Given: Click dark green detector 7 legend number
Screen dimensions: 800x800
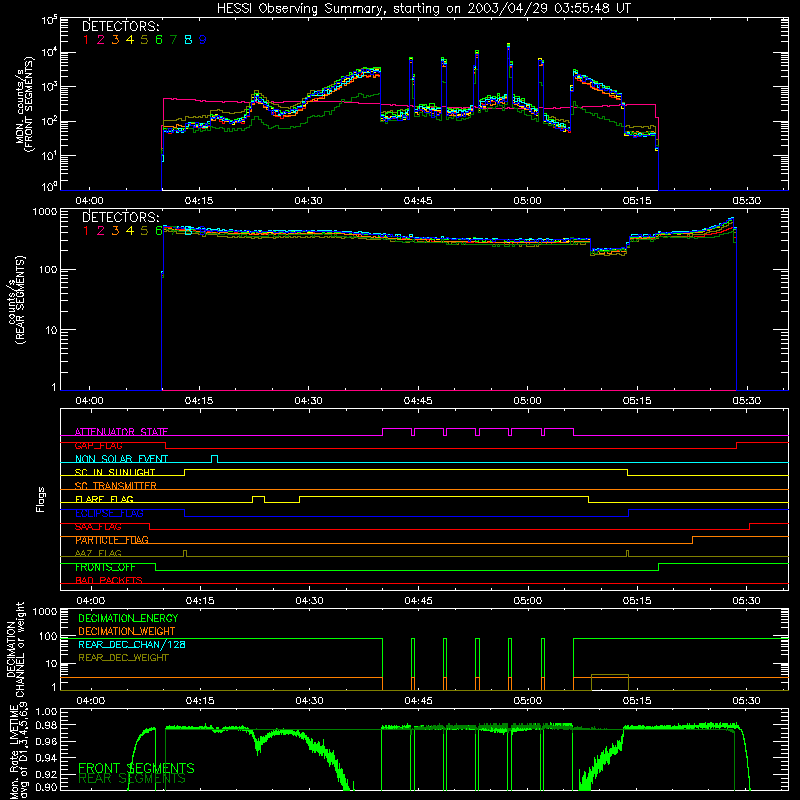Looking at the screenshot, I should tap(173, 40).
